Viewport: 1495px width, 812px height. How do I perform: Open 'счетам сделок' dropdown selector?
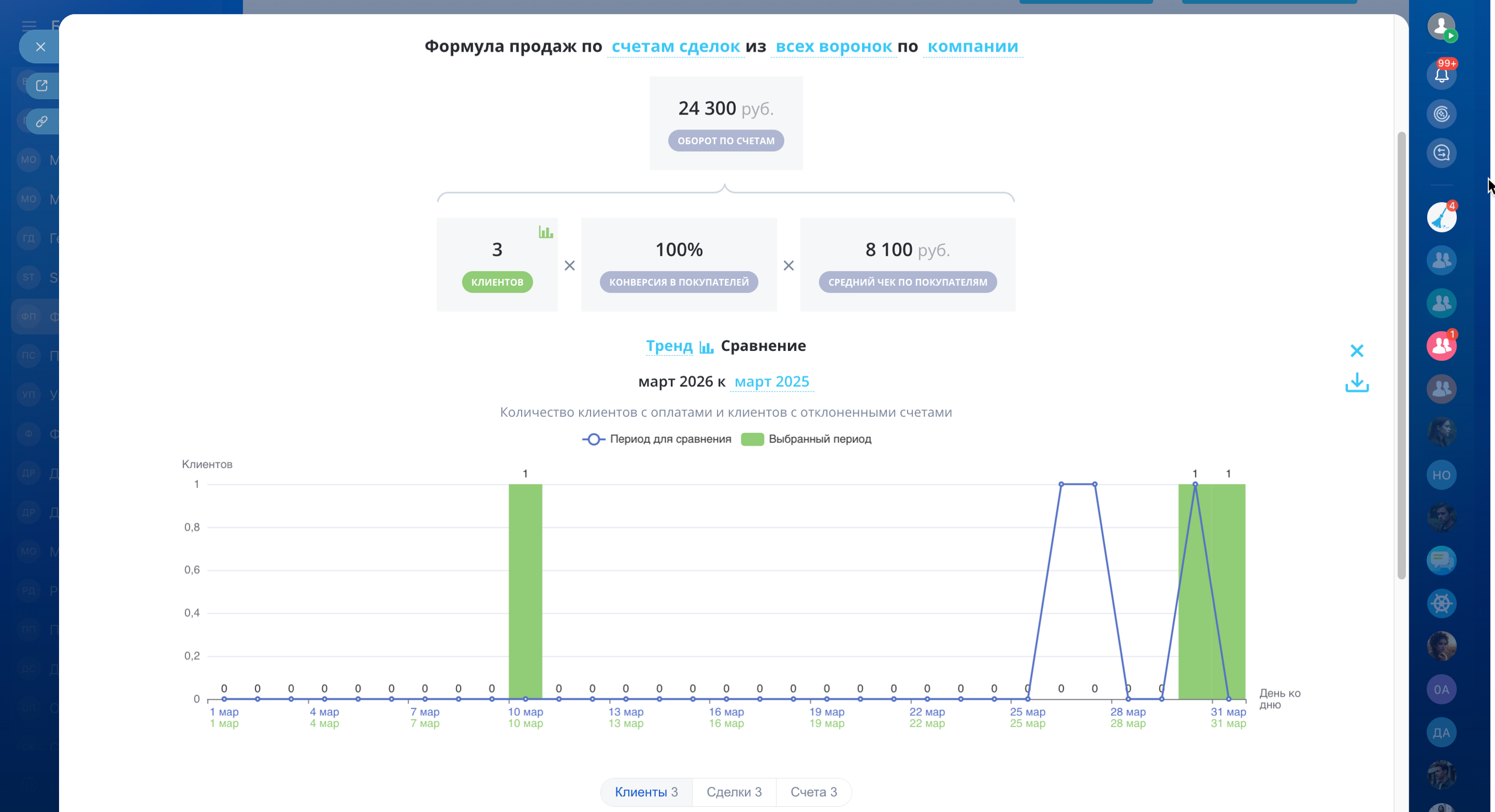676,46
